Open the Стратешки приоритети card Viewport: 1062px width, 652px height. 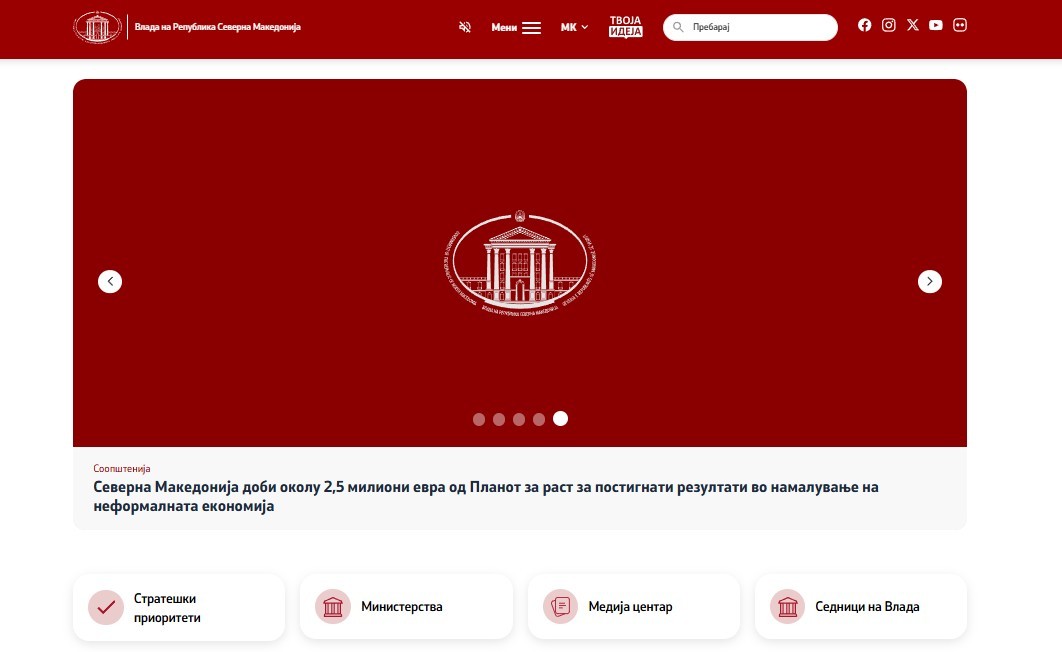coord(179,607)
